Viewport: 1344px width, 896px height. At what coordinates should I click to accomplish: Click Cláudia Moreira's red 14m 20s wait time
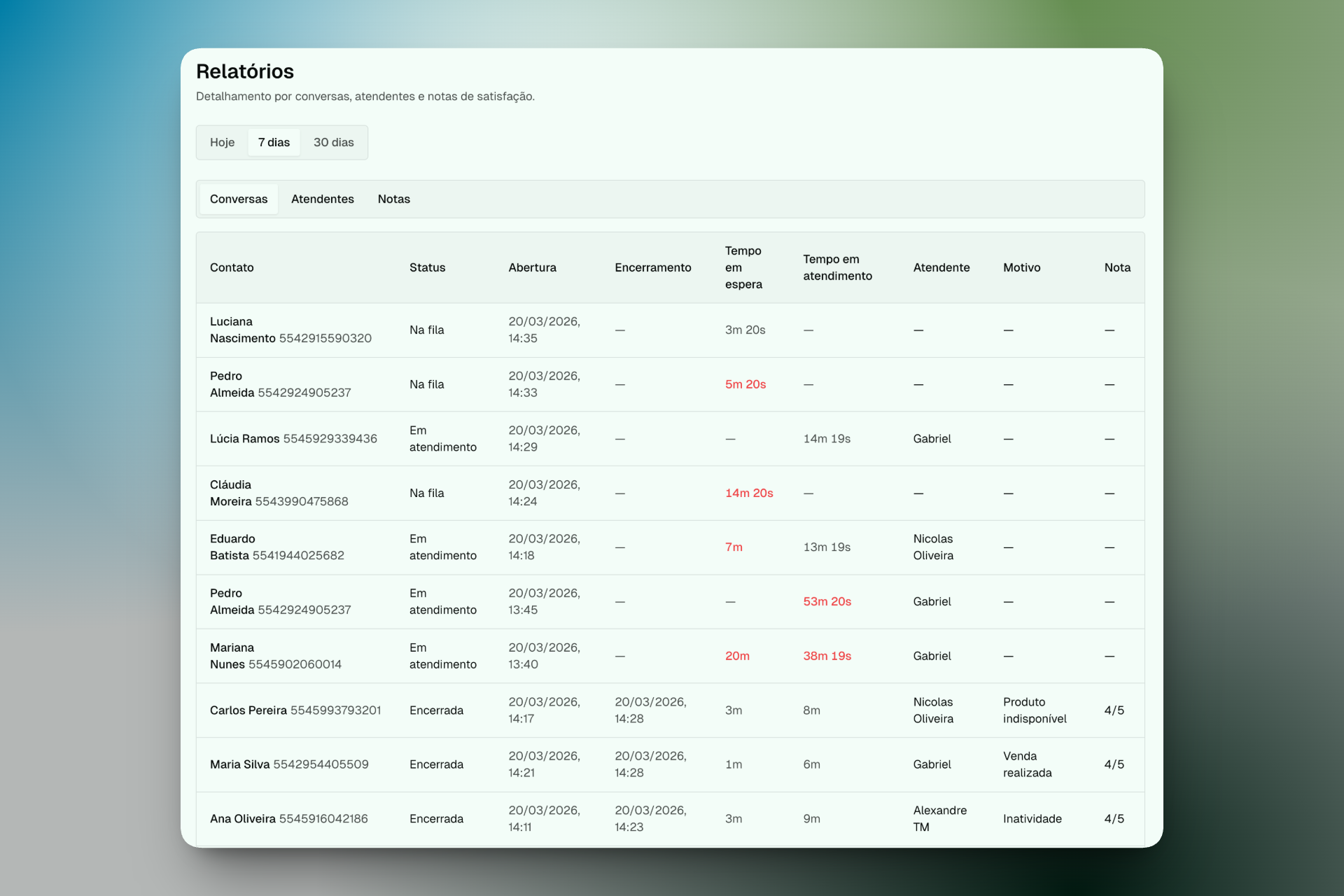click(749, 493)
